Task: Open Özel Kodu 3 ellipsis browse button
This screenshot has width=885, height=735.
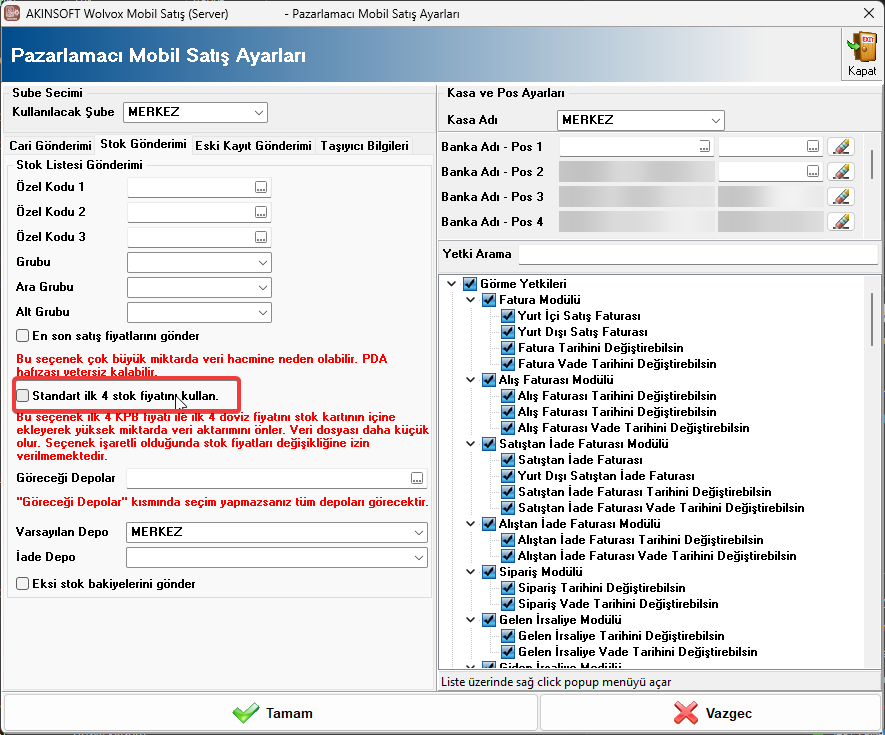Action: click(261, 237)
